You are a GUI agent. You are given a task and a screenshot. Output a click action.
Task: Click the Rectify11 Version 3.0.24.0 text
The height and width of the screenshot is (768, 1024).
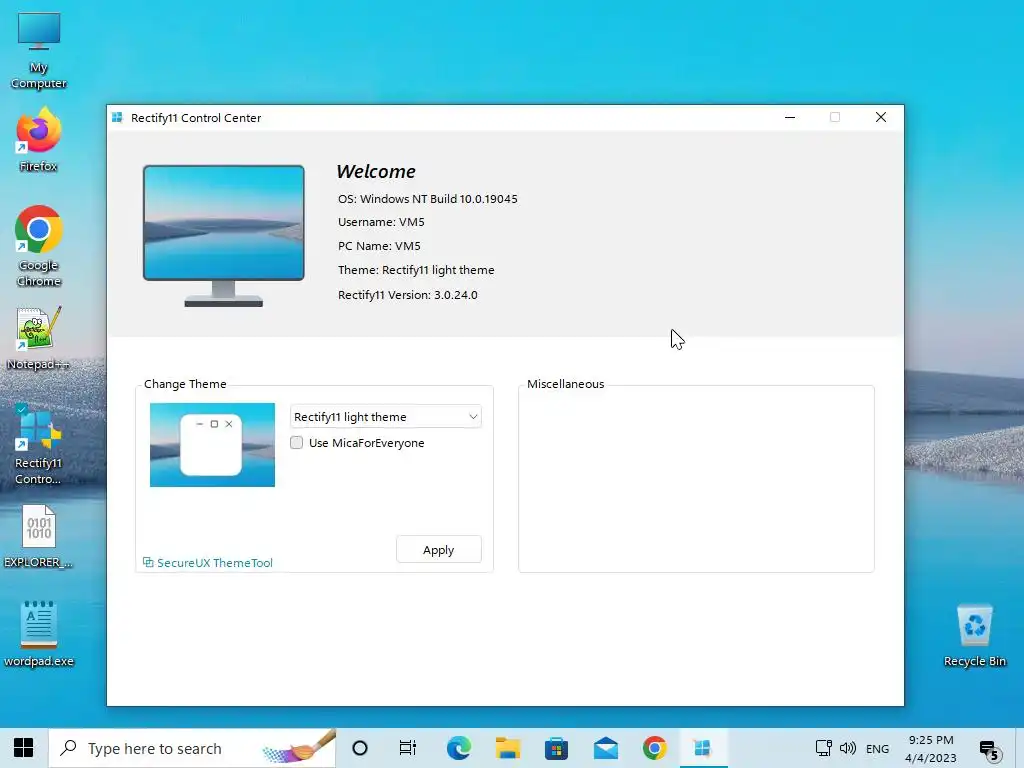coord(408,295)
